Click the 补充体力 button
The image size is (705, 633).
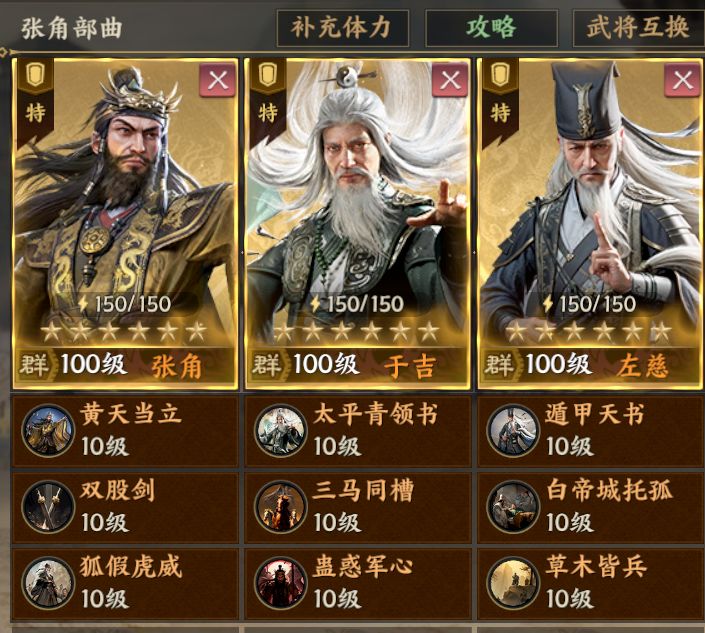343,28
